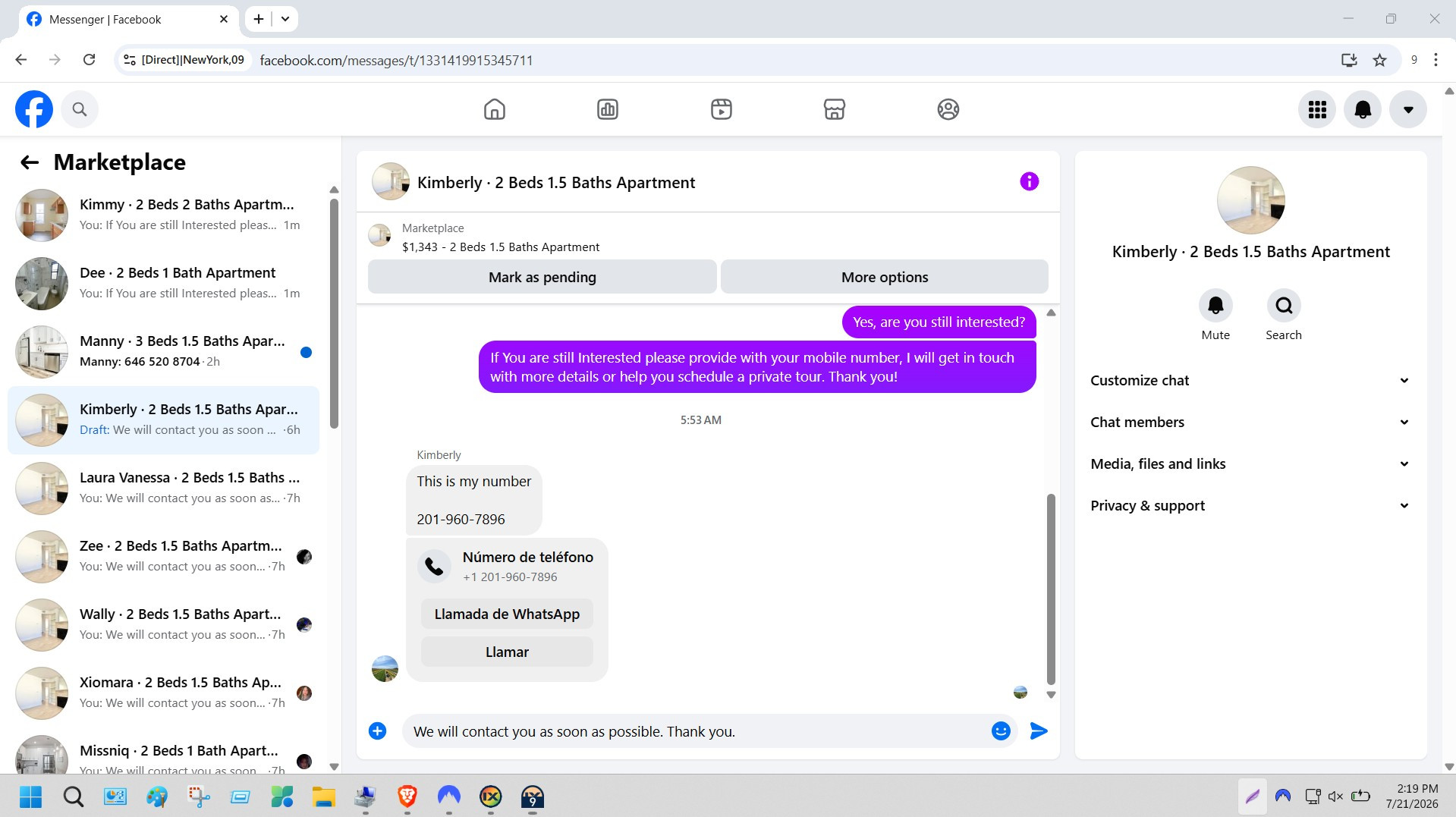Open the Dee 2 Beds 1 Bath chat

click(x=163, y=283)
